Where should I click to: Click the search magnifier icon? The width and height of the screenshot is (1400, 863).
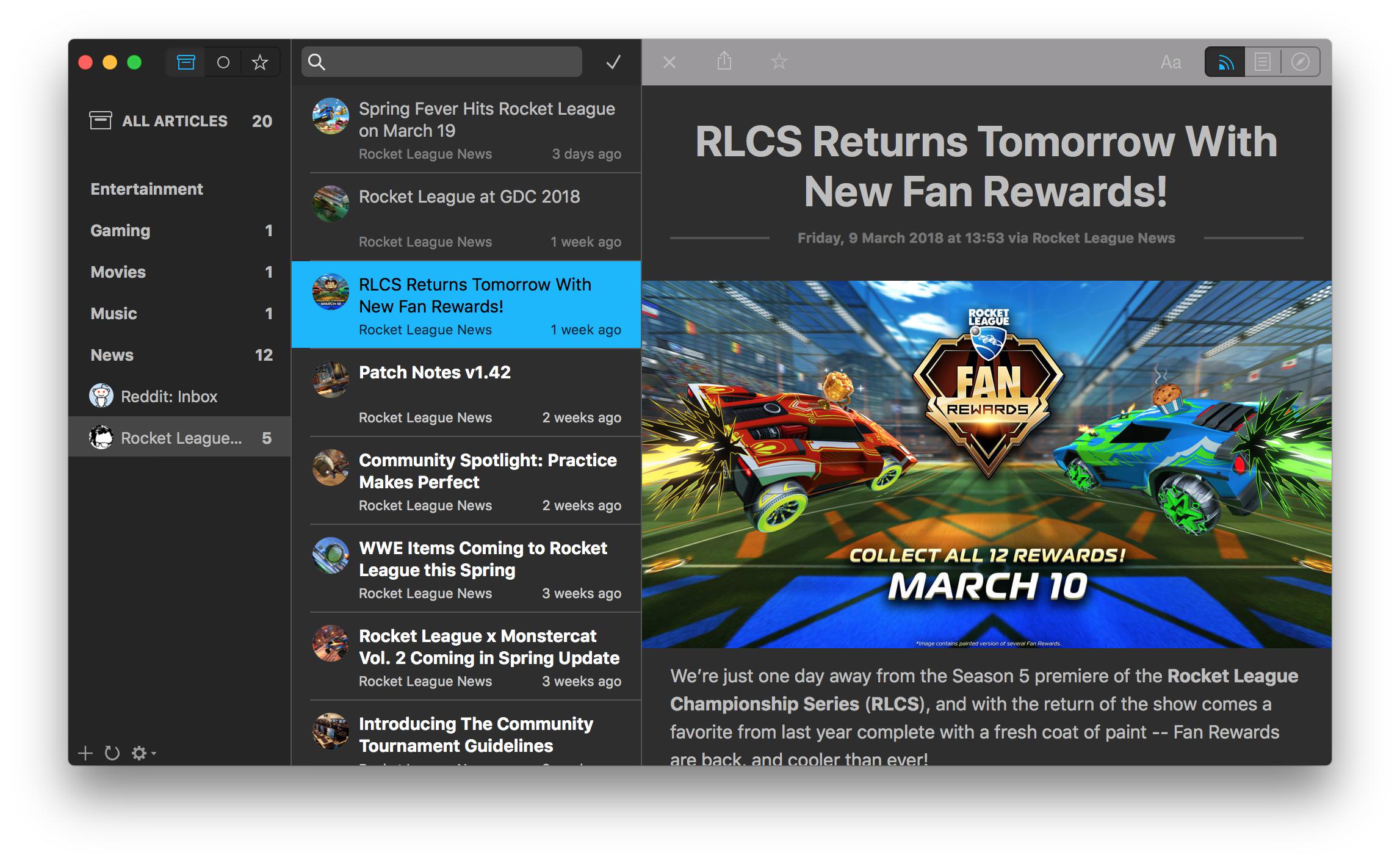316,62
